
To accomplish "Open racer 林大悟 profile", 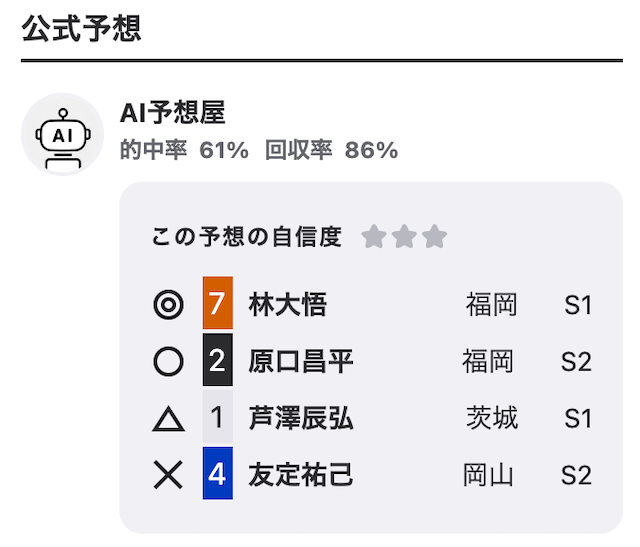I will point(288,305).
